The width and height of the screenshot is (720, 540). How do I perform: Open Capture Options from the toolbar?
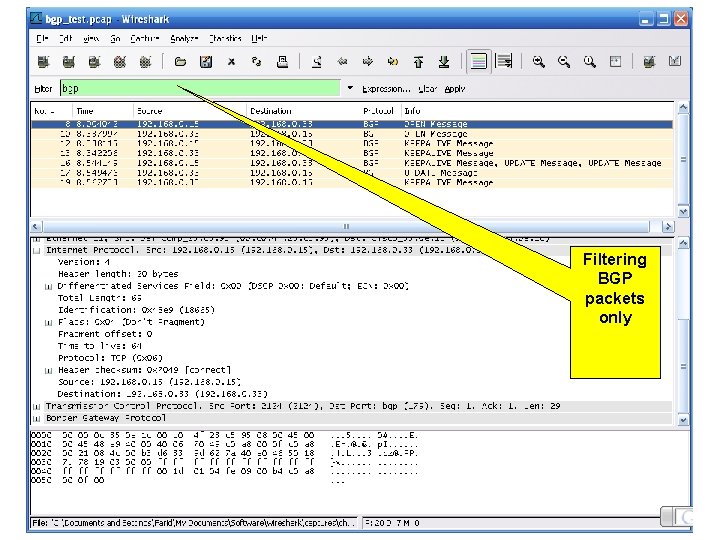point(69,62)
